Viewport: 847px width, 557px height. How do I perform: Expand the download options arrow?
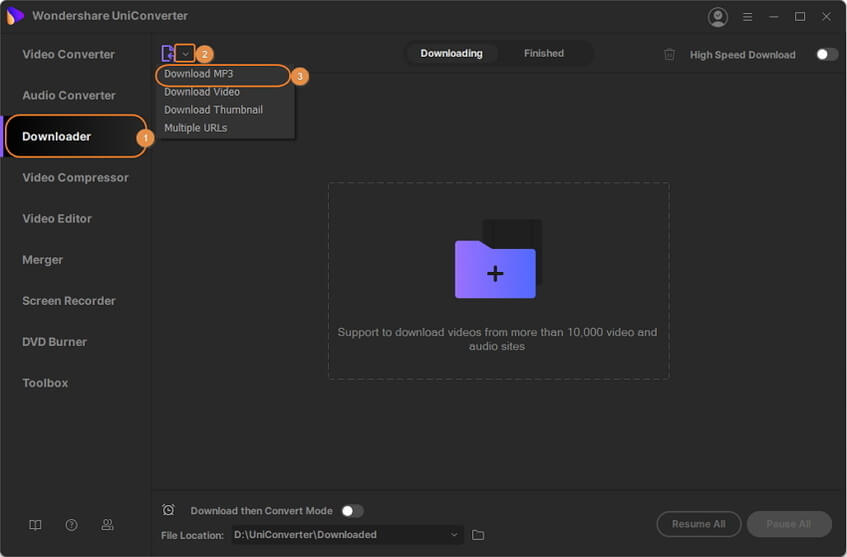(185, 53)
